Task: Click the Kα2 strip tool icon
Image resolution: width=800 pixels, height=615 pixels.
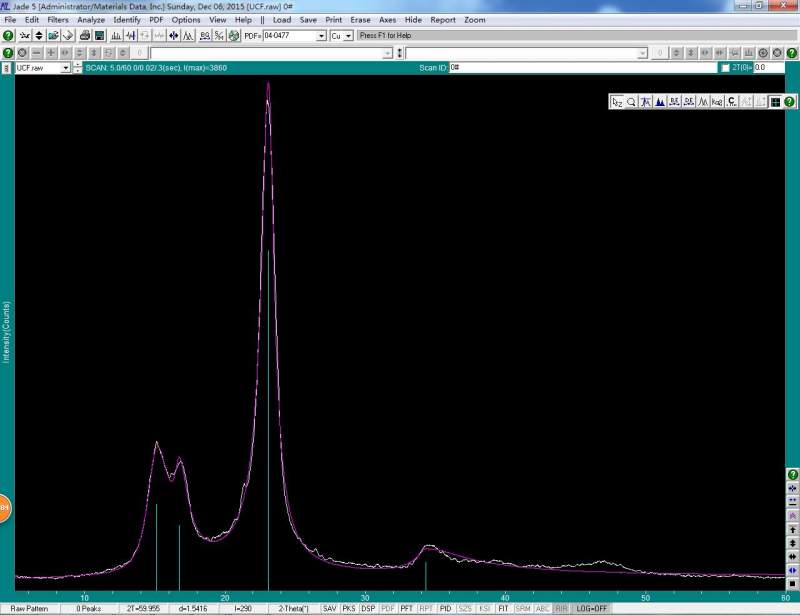Action: (717, 102)
